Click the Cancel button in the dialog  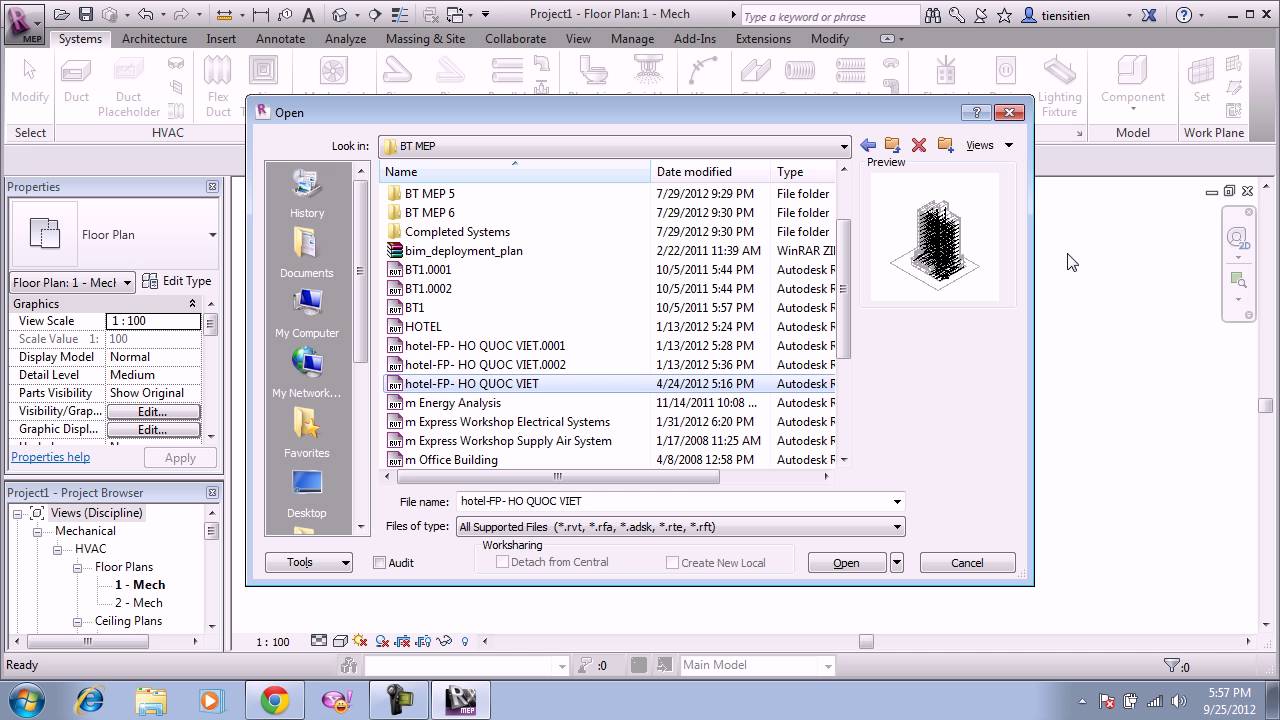[x=967, y=563]
